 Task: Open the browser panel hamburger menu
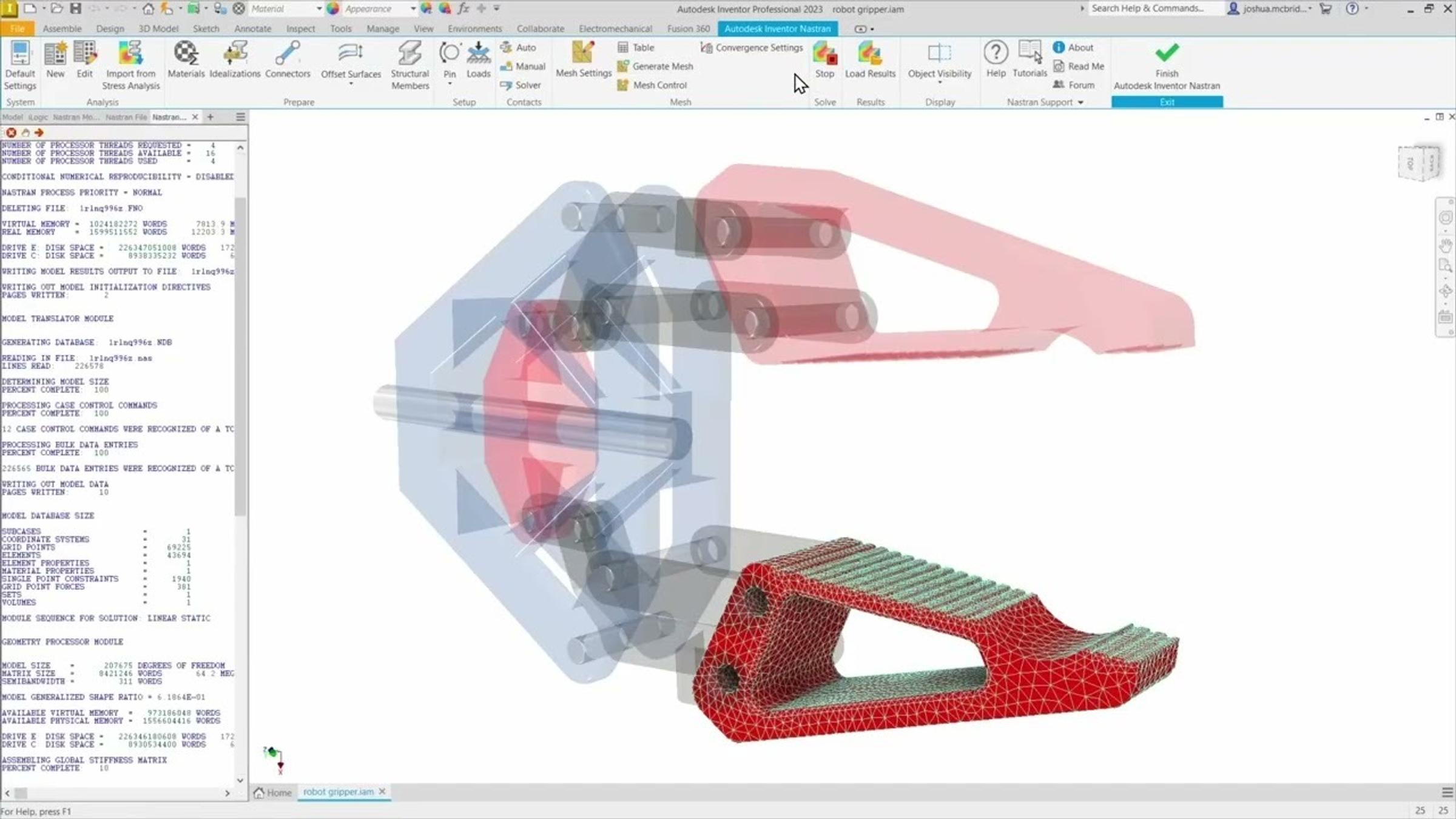(x=240, y=117)
